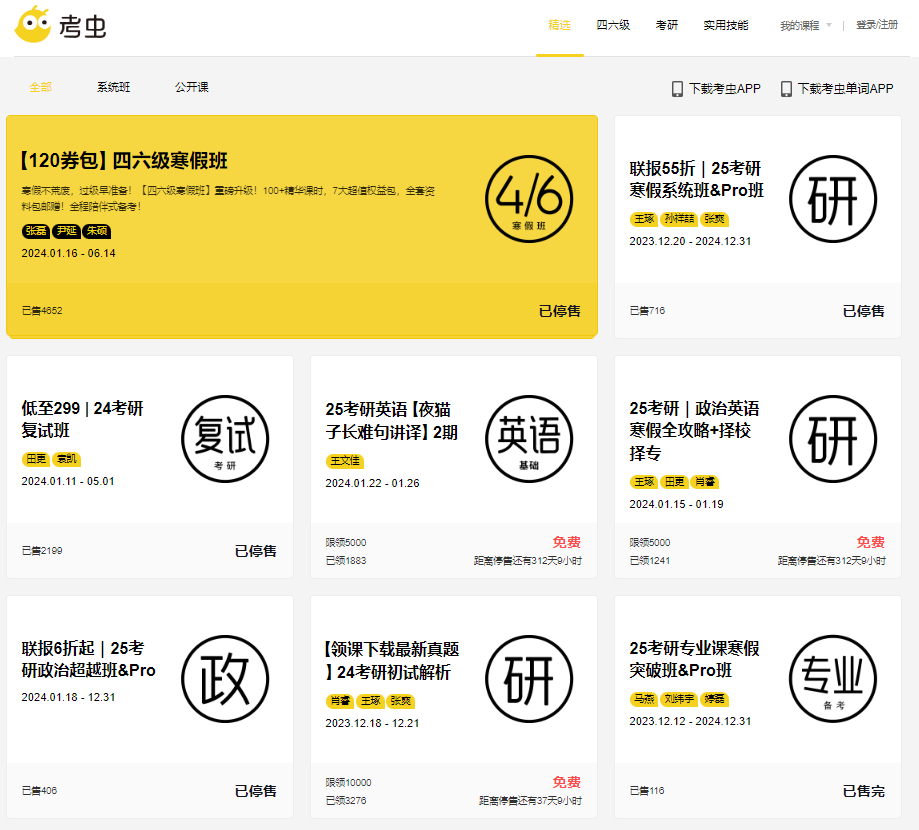The width and height of the screenshot is (919, 830).
Task: Click 研 circle badge on 24考研初试解析 card
Action: click(529, 679)
